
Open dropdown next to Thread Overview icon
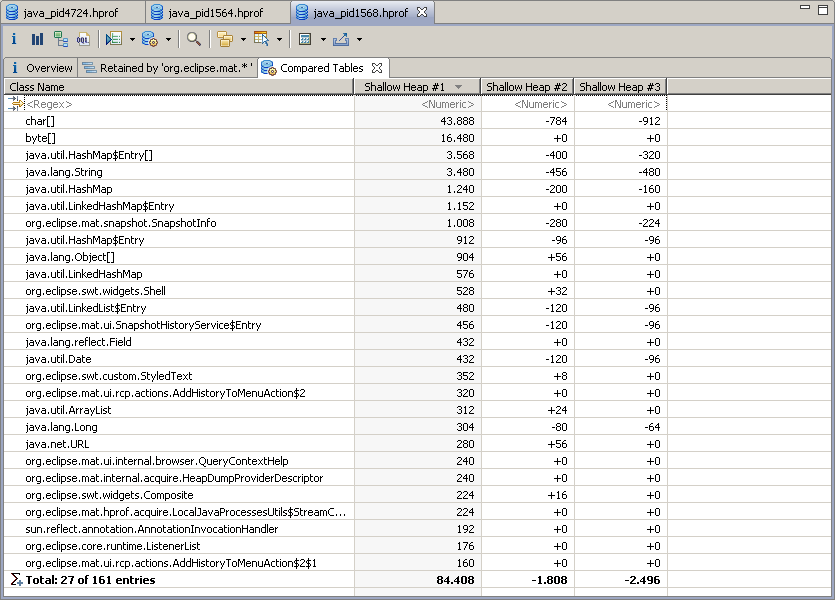click(132, 39)
